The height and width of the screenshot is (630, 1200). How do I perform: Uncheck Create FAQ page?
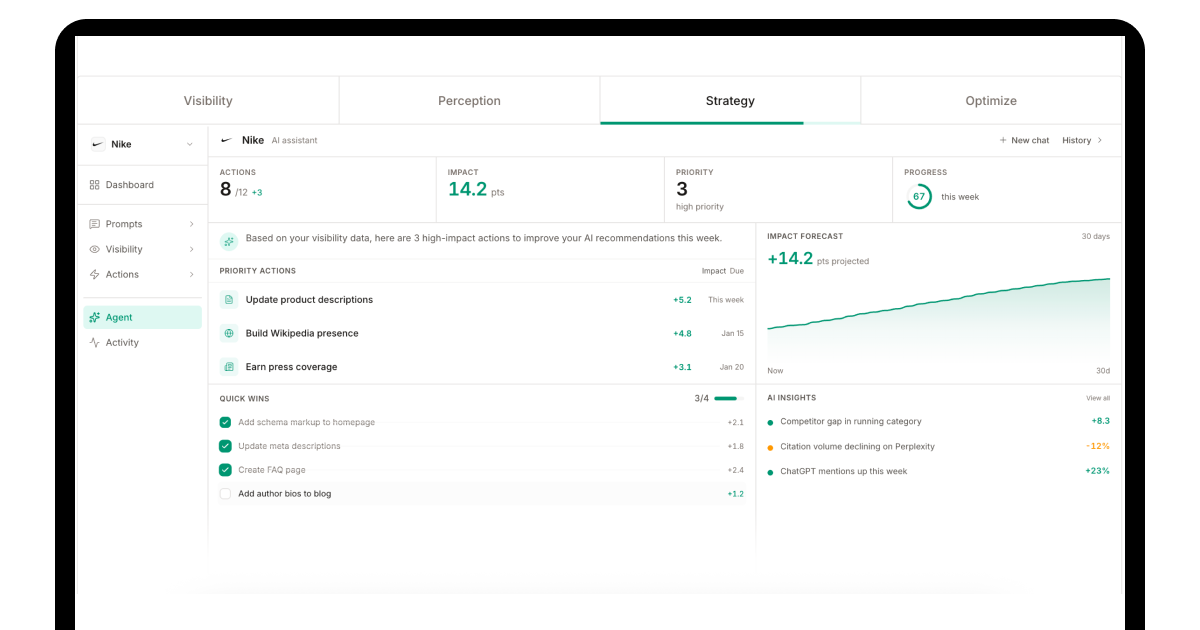[x=225, y=470]
